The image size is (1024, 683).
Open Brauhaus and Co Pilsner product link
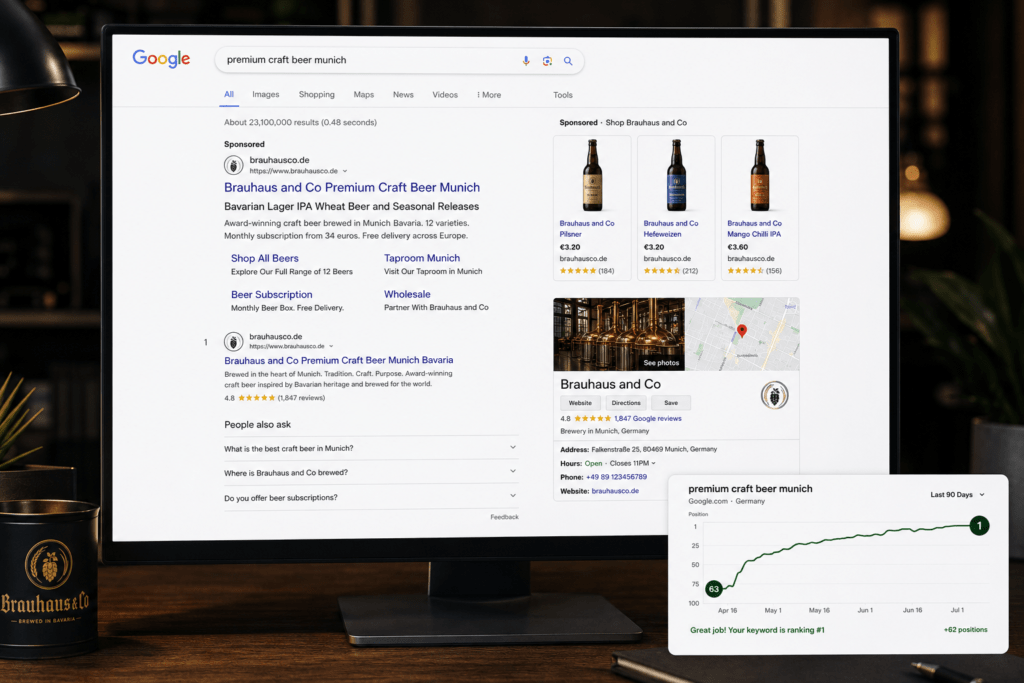[586, 229]
